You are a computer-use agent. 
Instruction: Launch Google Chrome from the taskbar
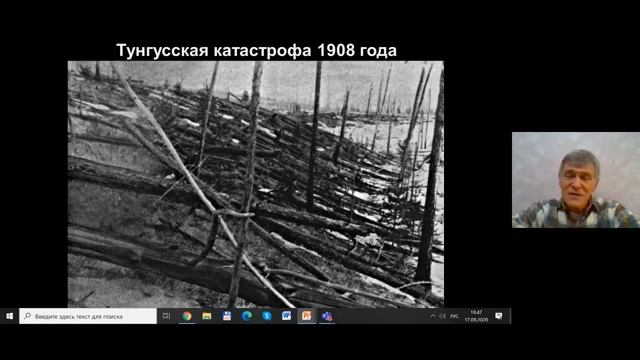click(x=187, y=316)
